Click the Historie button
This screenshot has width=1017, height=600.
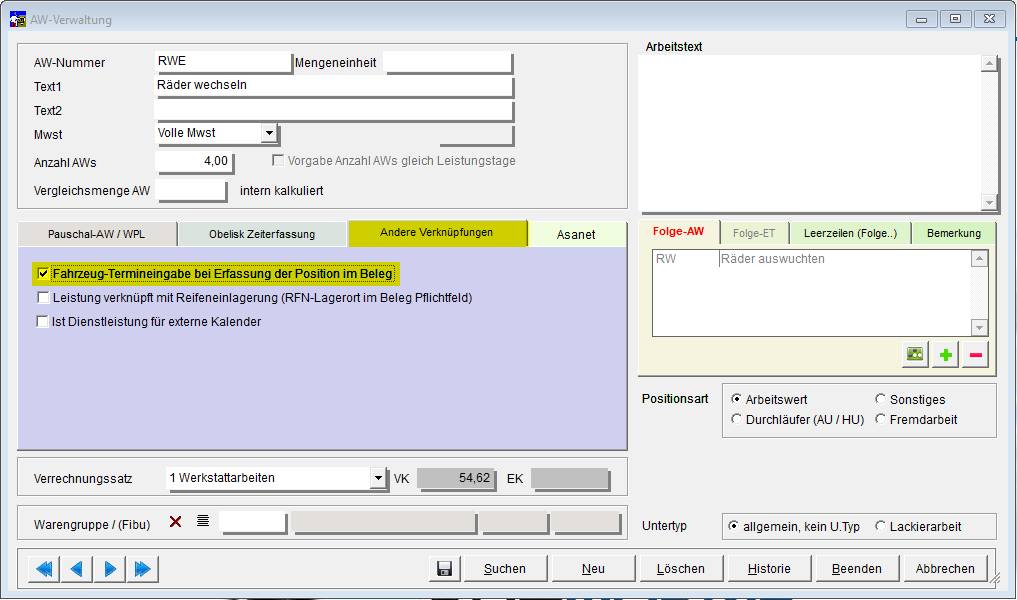[x=768, y=569]
